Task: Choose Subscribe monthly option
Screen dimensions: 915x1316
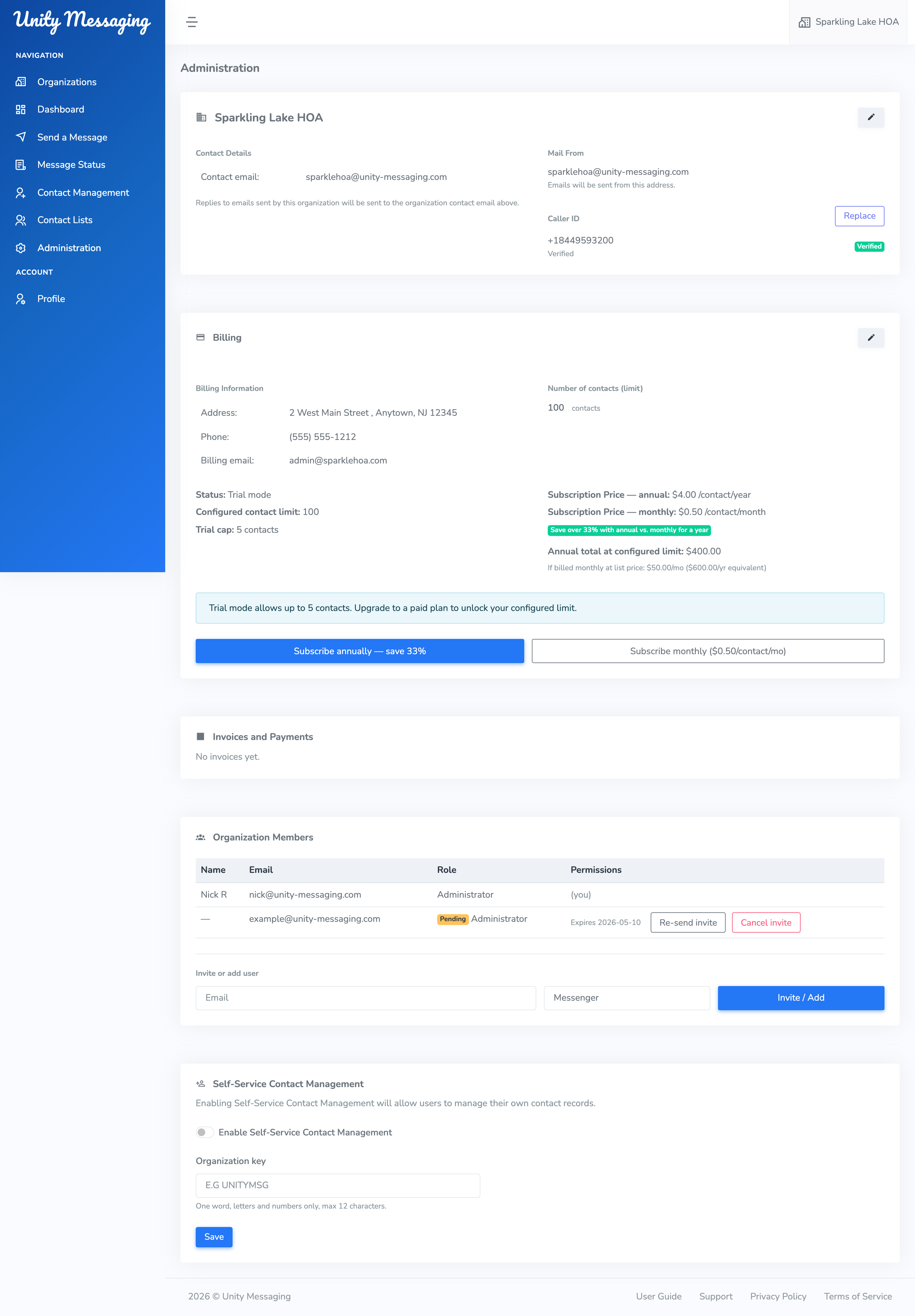Action: pyautogui.click(x=708, y=651)
